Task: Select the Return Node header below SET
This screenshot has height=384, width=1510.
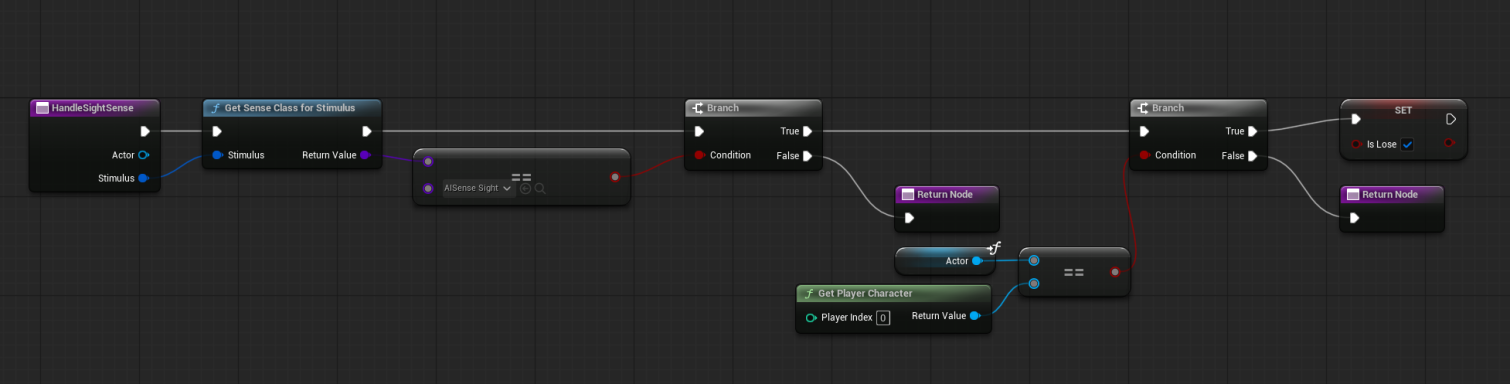Action: click(x=1392, y=194)
